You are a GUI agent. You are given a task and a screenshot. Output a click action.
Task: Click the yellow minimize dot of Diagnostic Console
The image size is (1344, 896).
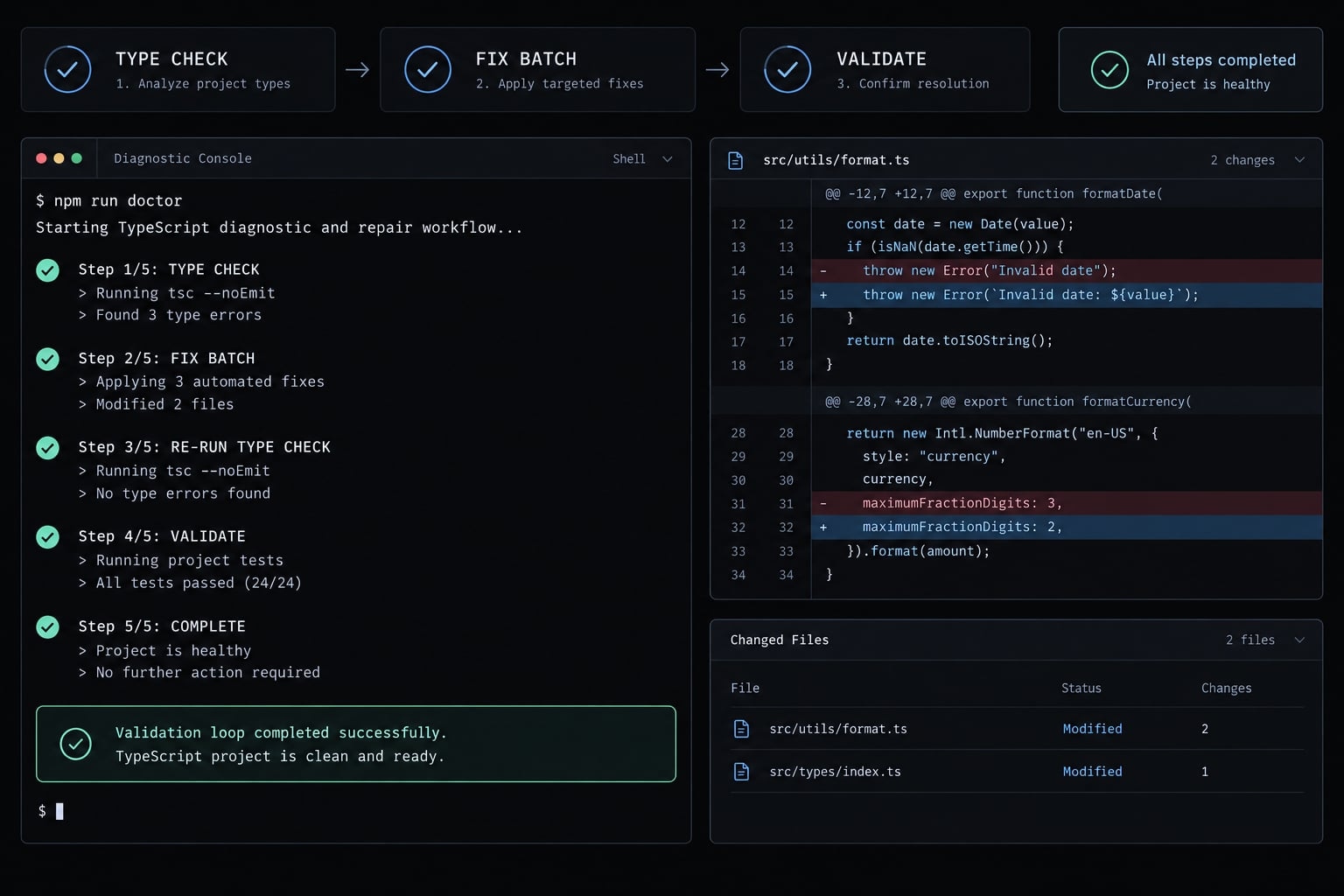point(59,158)
